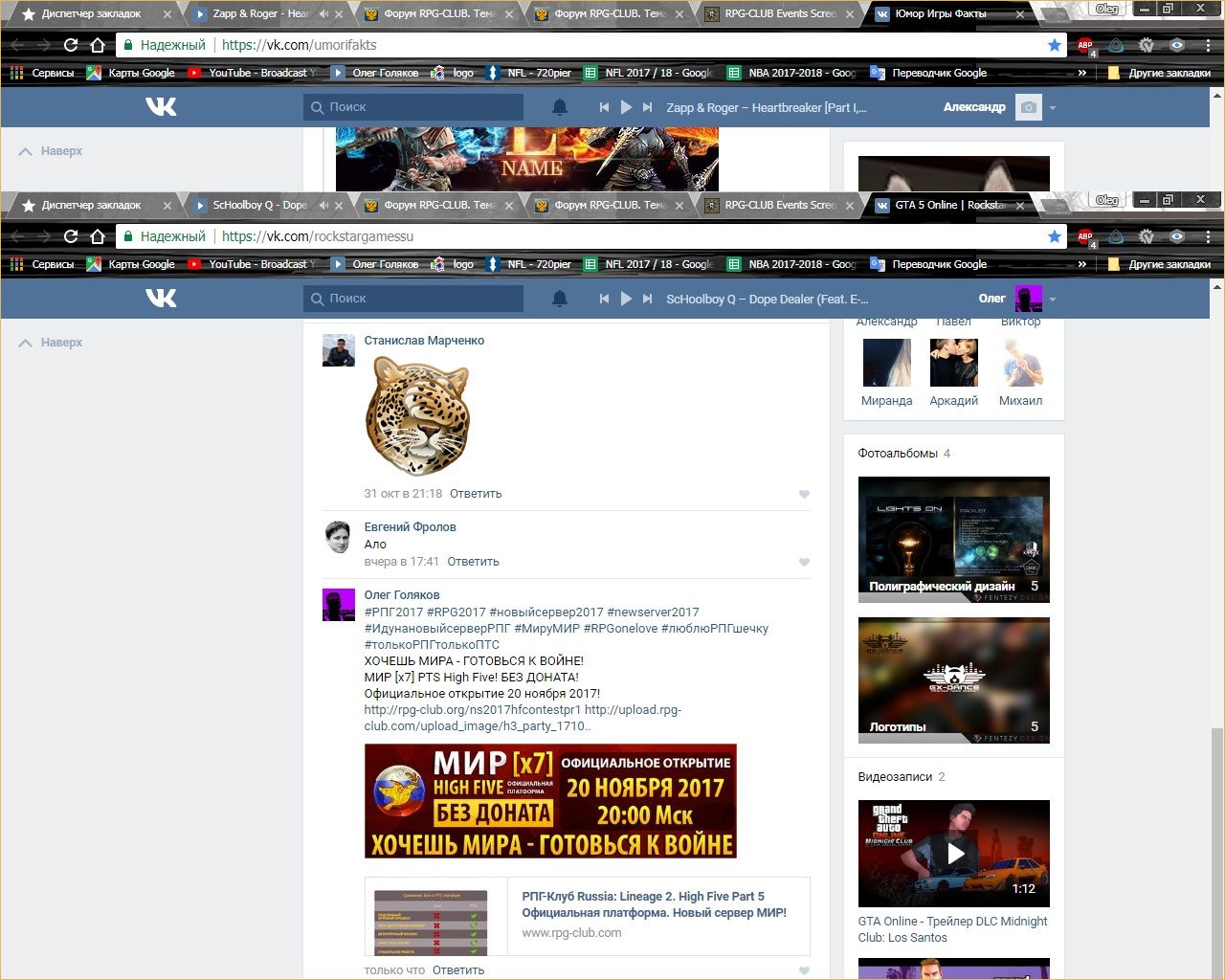Click the camera avatar next to Александр
The image size is (1225, 980).
click(1029, 107)
